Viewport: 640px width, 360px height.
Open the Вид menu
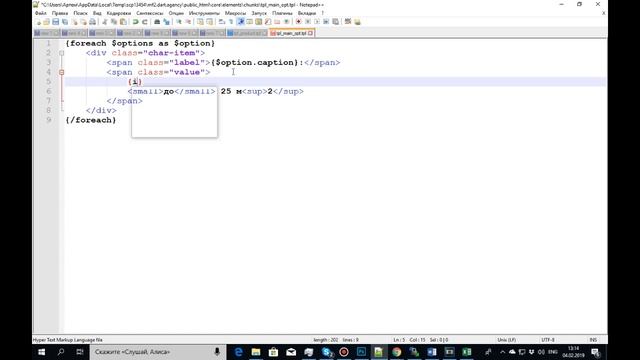[x=97, y=13]
